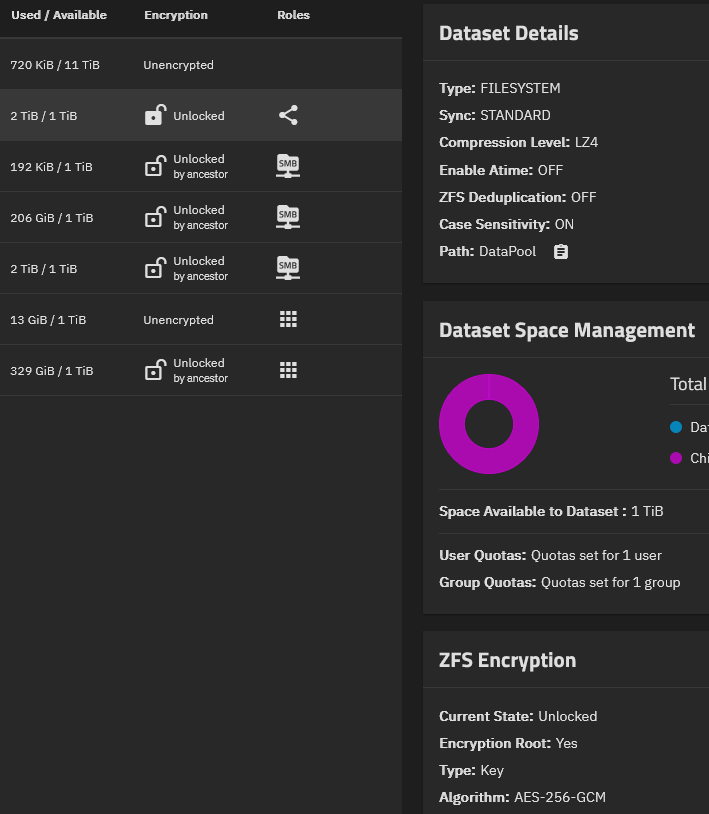Click the Encryption column header
Image resolution: width=709 pixels, height=814 pixels.
176,15
